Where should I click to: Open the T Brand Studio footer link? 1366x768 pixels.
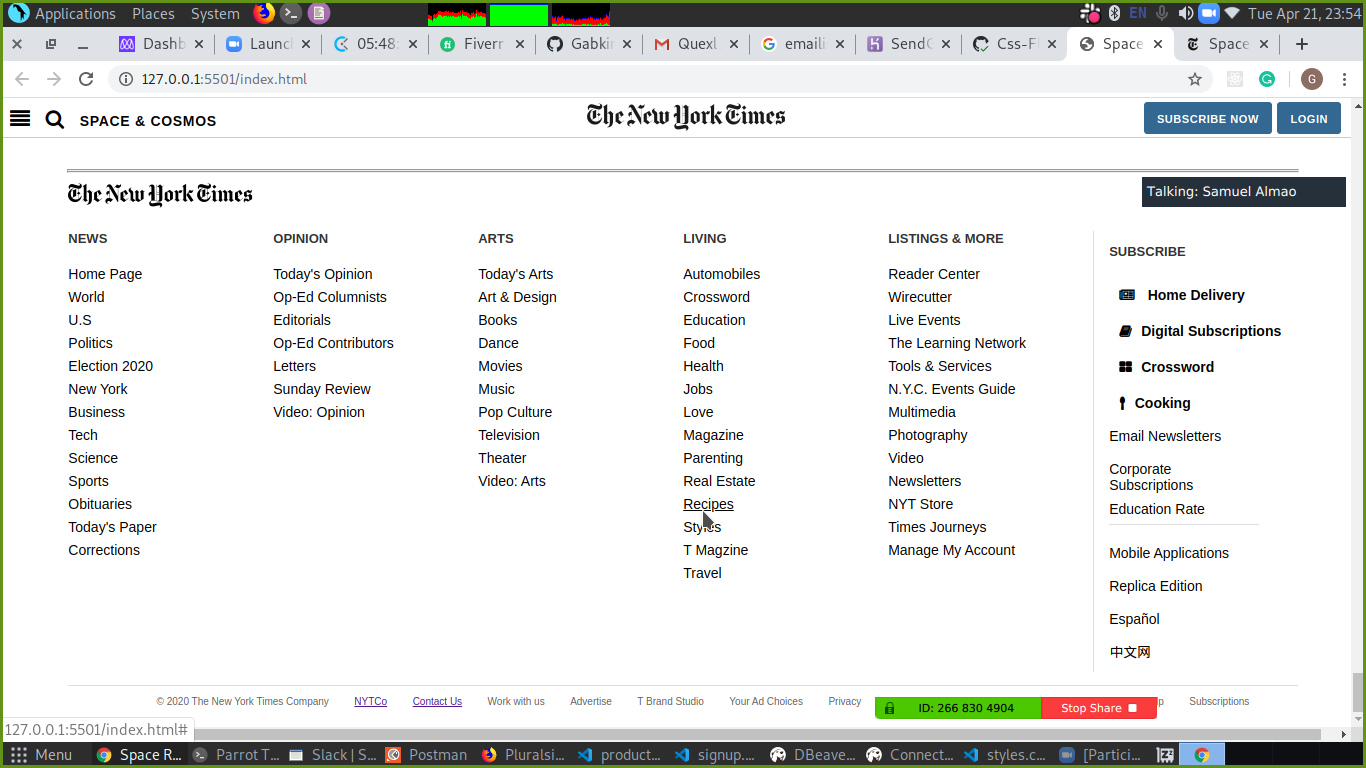[670, 701]
